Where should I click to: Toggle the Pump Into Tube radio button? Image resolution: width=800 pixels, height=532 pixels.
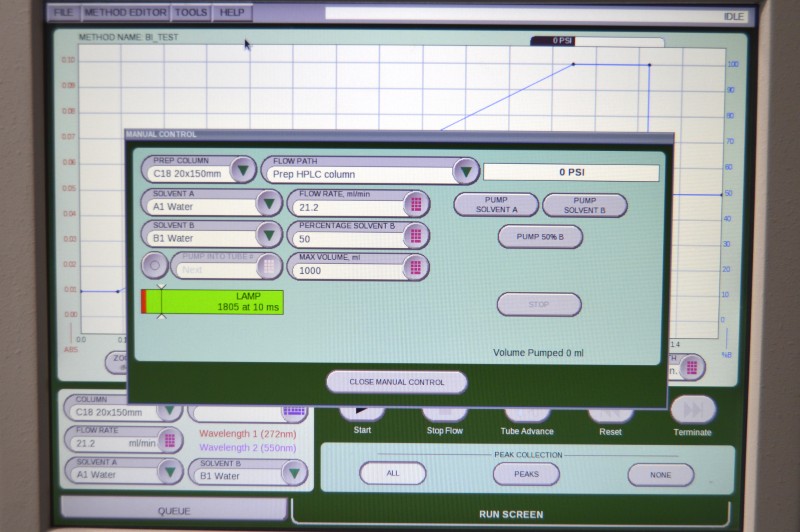[154, 266]
